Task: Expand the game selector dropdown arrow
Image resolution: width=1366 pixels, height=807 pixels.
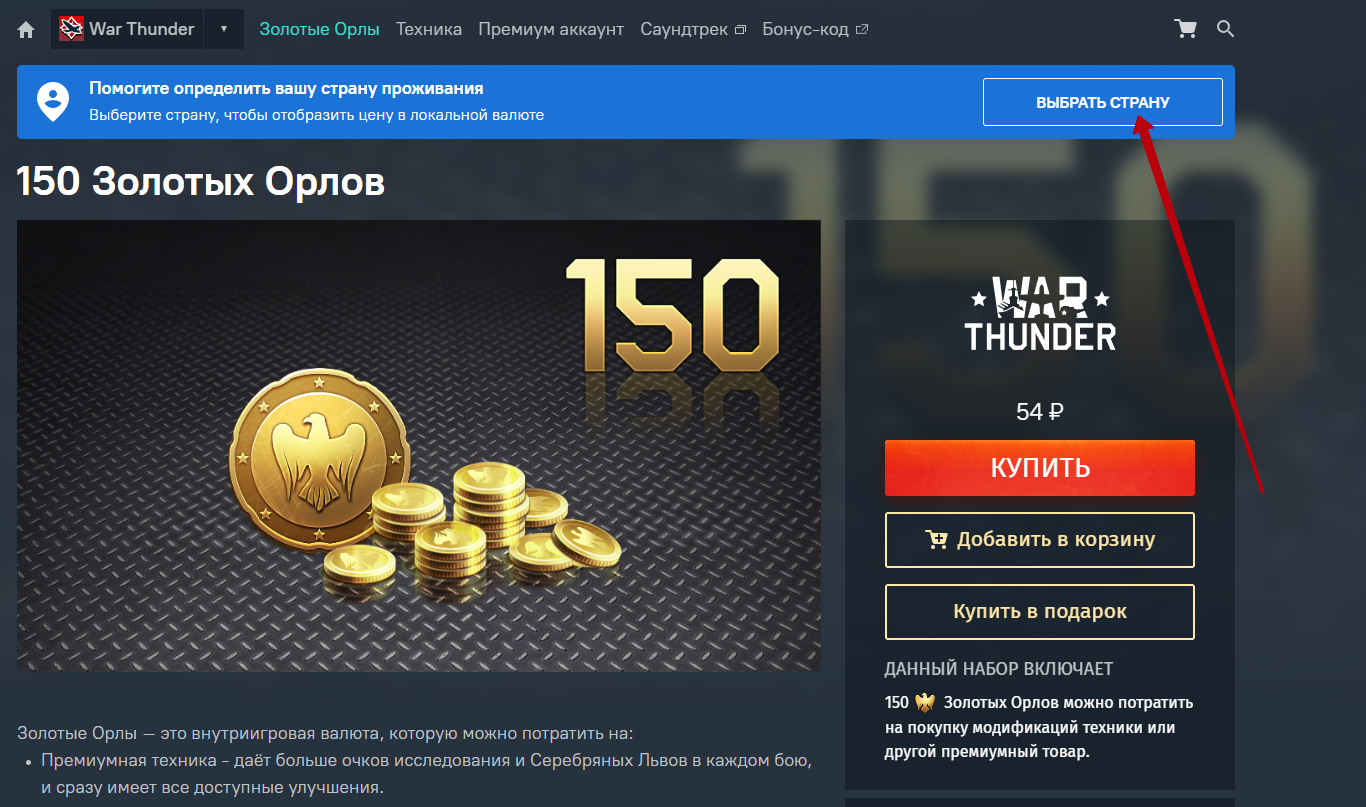Action: [224, 29]
